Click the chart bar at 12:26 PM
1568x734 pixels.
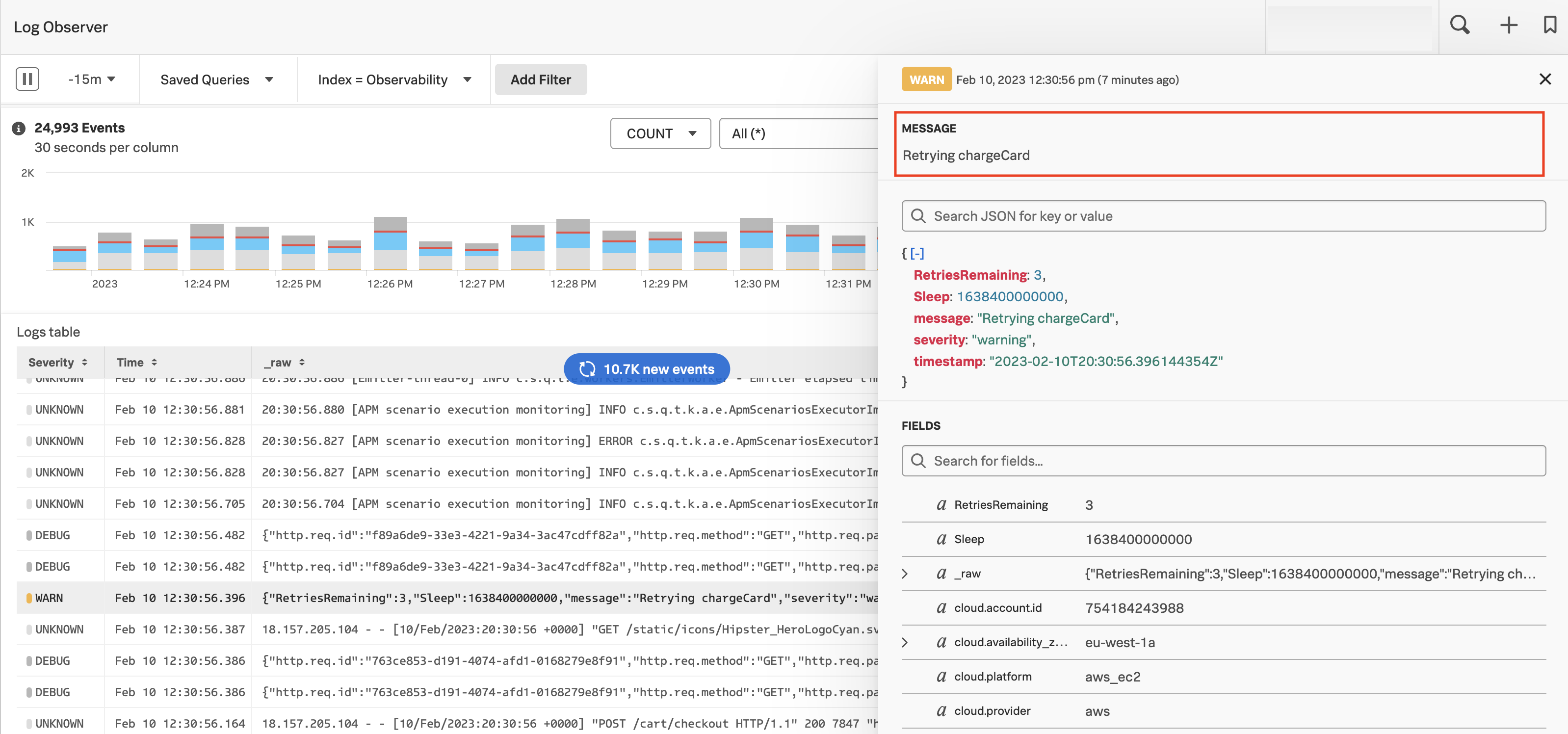click(390, 243)
